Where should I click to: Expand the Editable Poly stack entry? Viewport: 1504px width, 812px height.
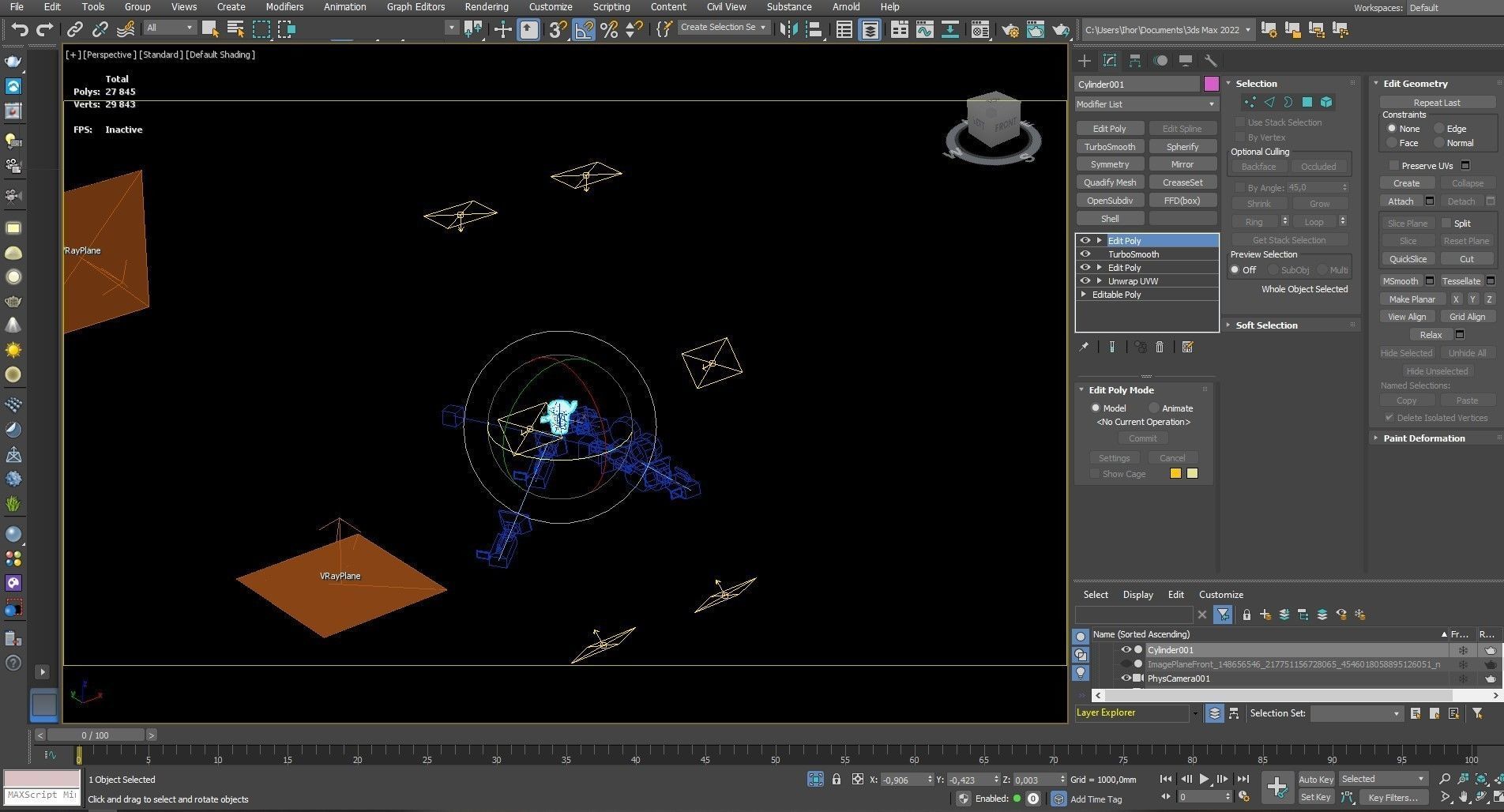[x=1084, y=295]
